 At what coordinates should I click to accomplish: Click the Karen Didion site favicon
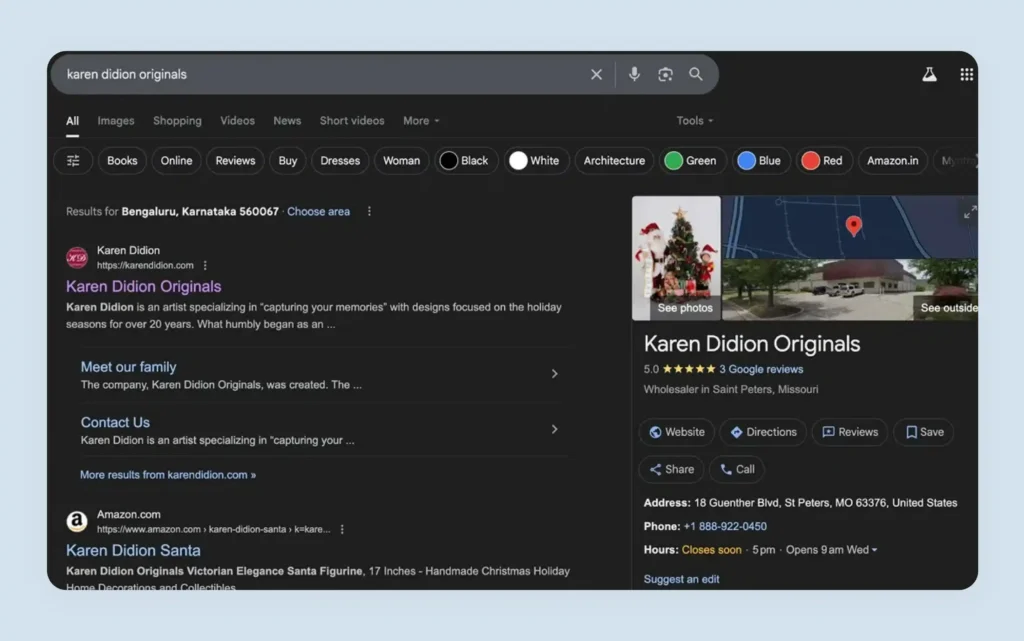coord(77,257)
